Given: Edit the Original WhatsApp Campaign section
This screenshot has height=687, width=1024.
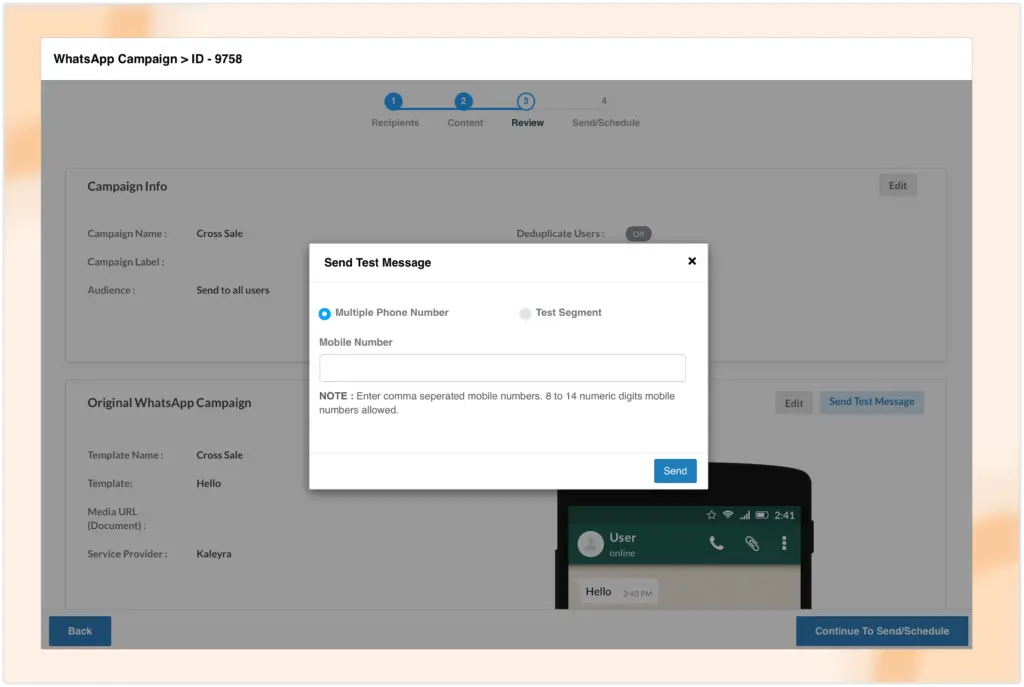Looking at the screenshot, I should tap(793, 403).
